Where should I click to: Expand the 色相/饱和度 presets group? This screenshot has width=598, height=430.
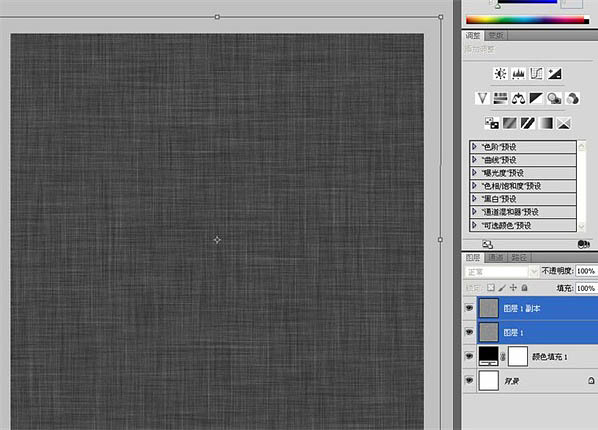(x=474, y=186)
